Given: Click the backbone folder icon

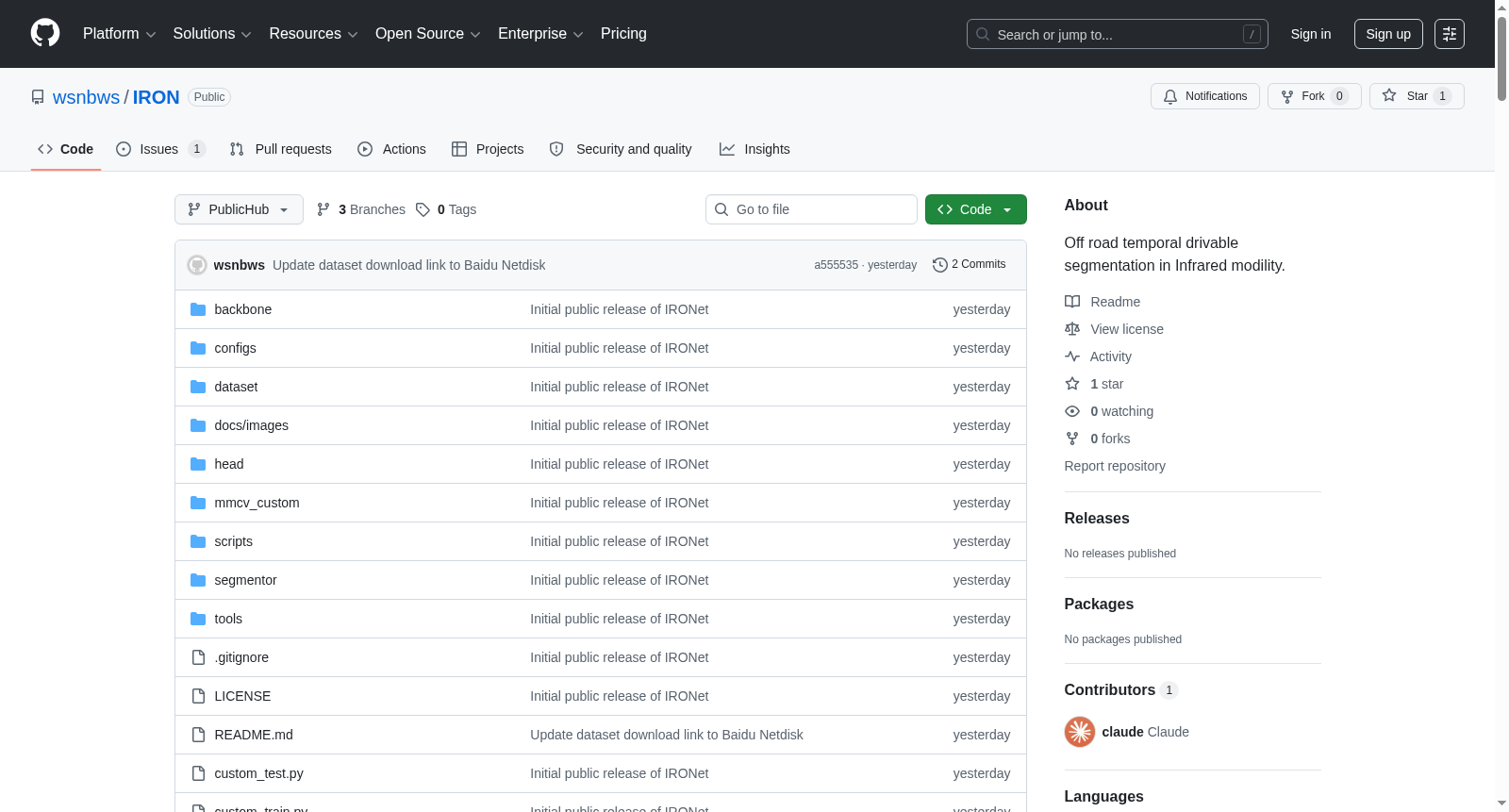Looking at the screenshot, I should click(x=198, y=309).
